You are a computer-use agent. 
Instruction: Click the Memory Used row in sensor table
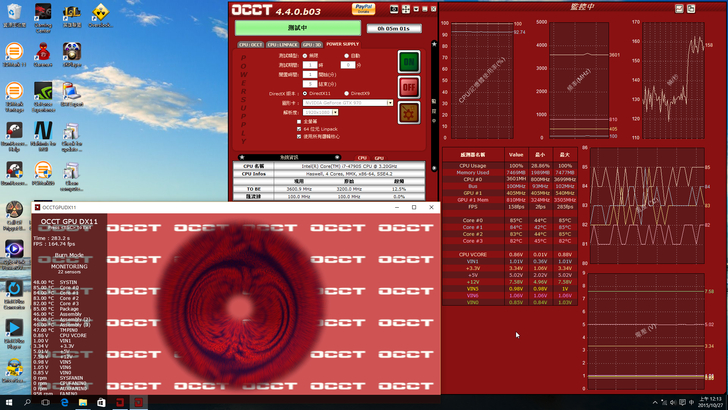coord(510,173)
